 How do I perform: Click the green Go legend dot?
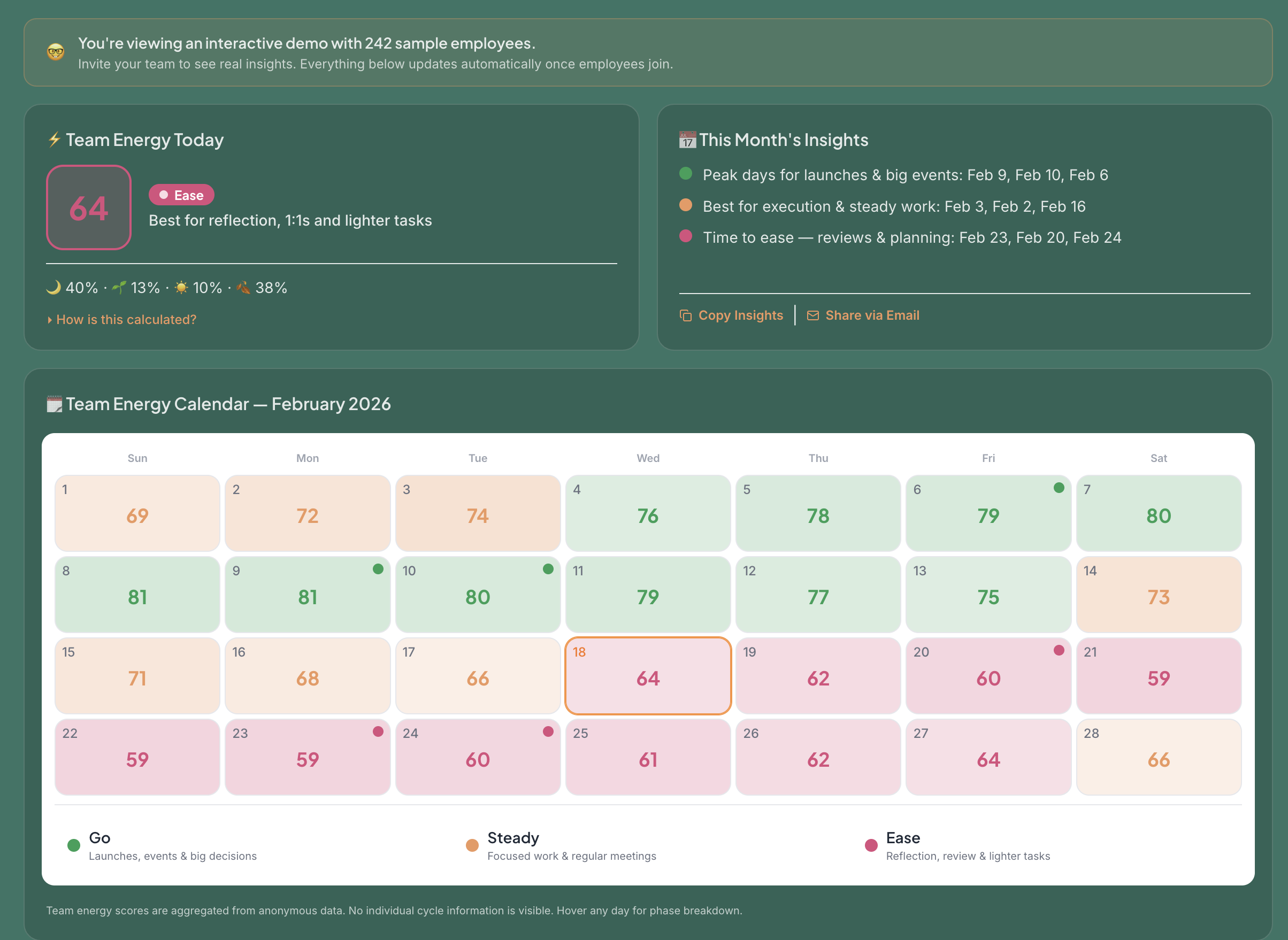click(74, 845)
